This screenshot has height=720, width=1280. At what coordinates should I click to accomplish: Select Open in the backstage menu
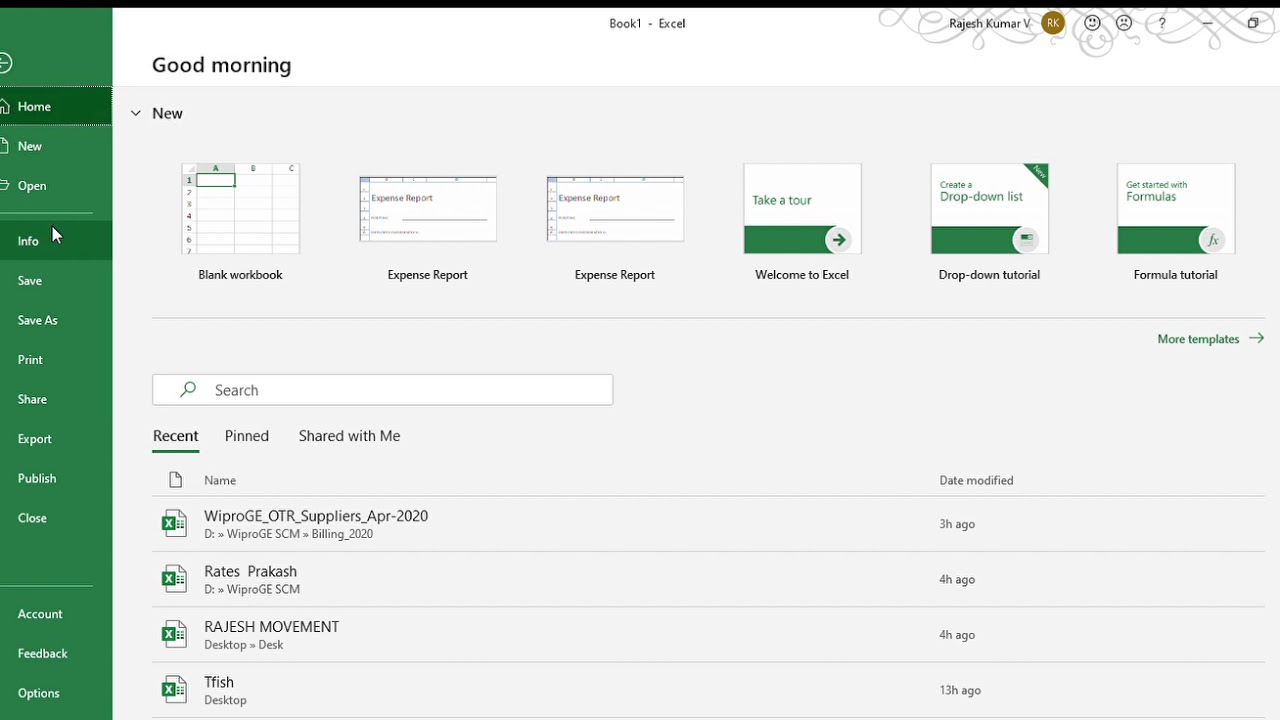(x=56, y=185)
